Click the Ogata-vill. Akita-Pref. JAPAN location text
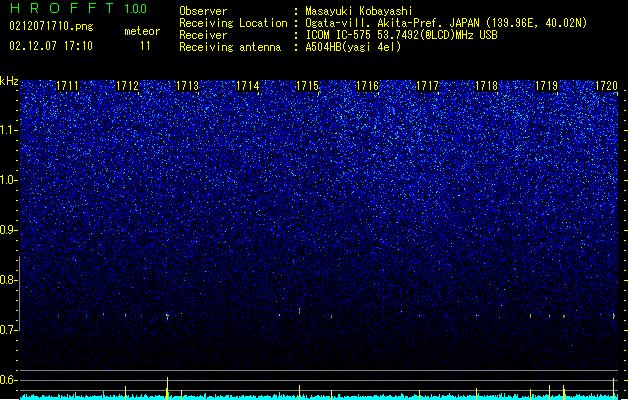This screenshot has width=629, height=400. point(392,23)
